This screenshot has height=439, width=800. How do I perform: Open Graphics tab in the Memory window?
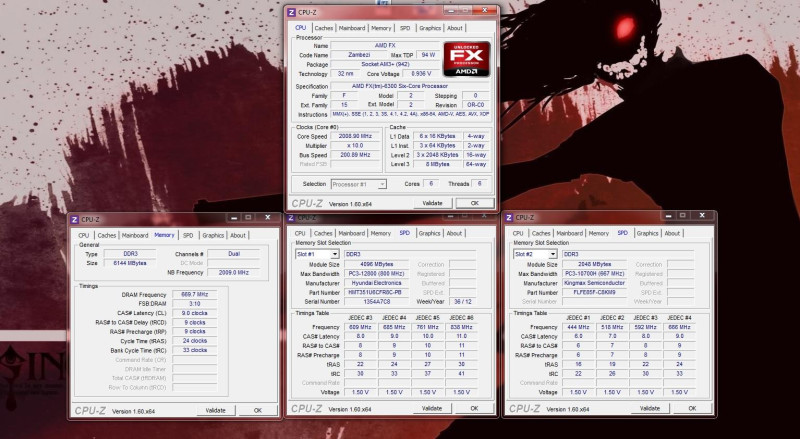click(x=213, y=235)
